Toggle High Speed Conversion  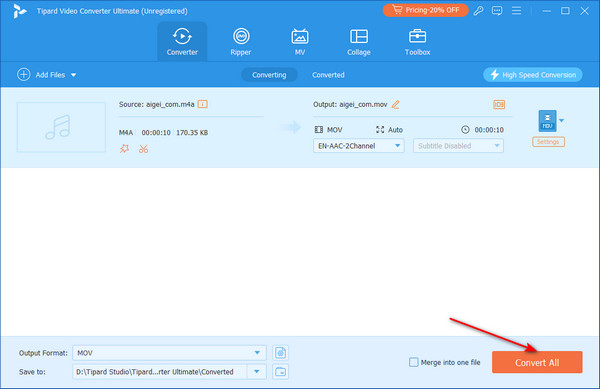533,75
